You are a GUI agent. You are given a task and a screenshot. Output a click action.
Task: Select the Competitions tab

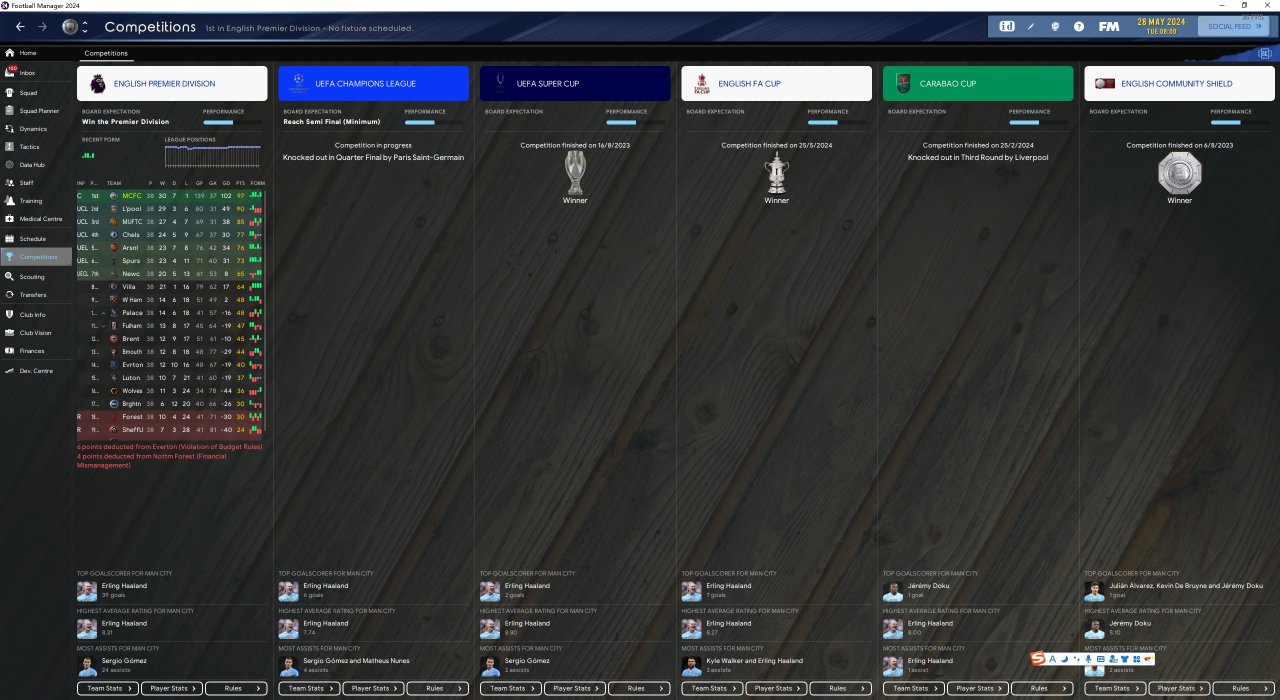coord(105,53)
